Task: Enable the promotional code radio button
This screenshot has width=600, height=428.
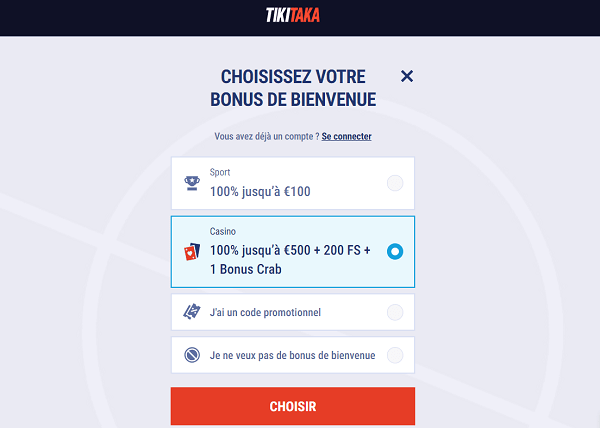Action: pos(395,312)
